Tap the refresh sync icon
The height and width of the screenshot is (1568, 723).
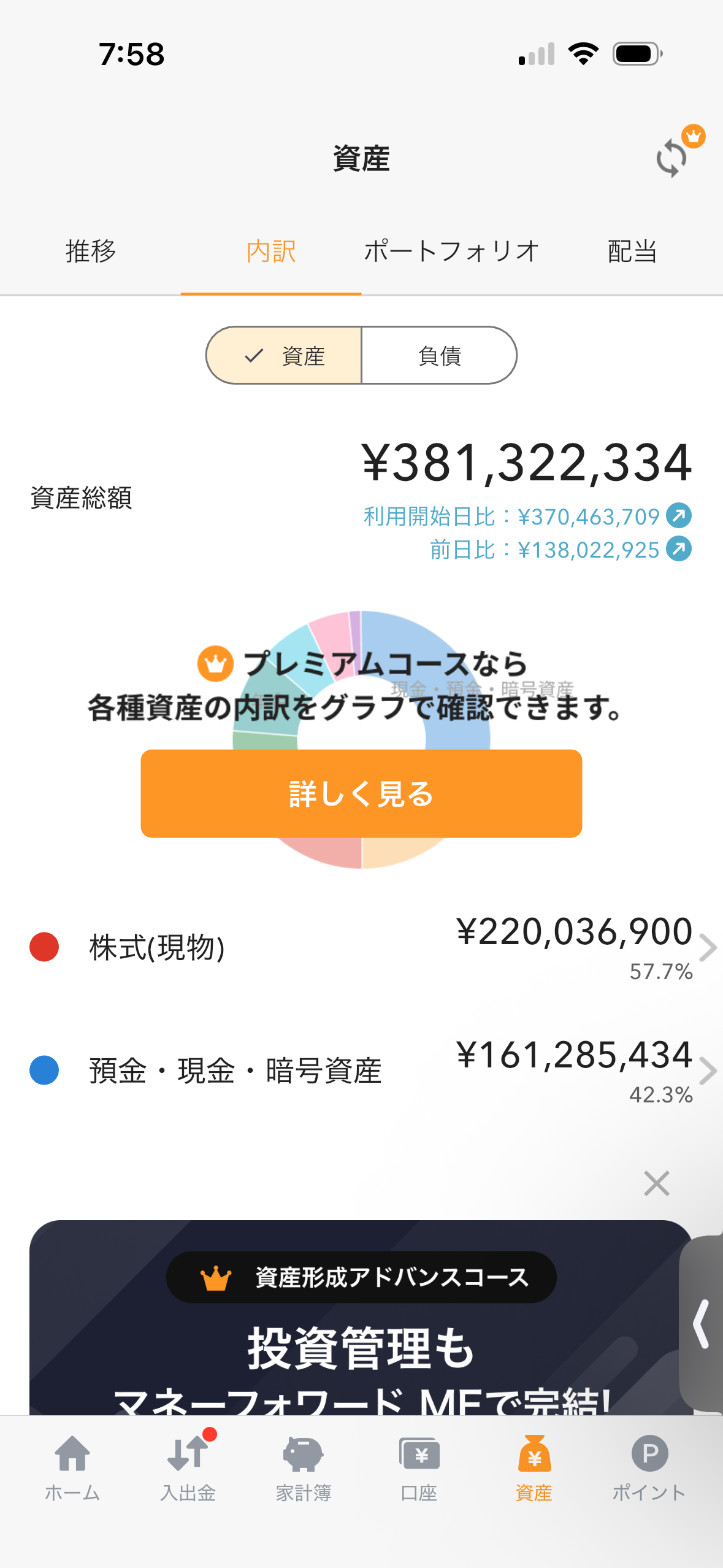pyautogui.click(x=672, y=158)
